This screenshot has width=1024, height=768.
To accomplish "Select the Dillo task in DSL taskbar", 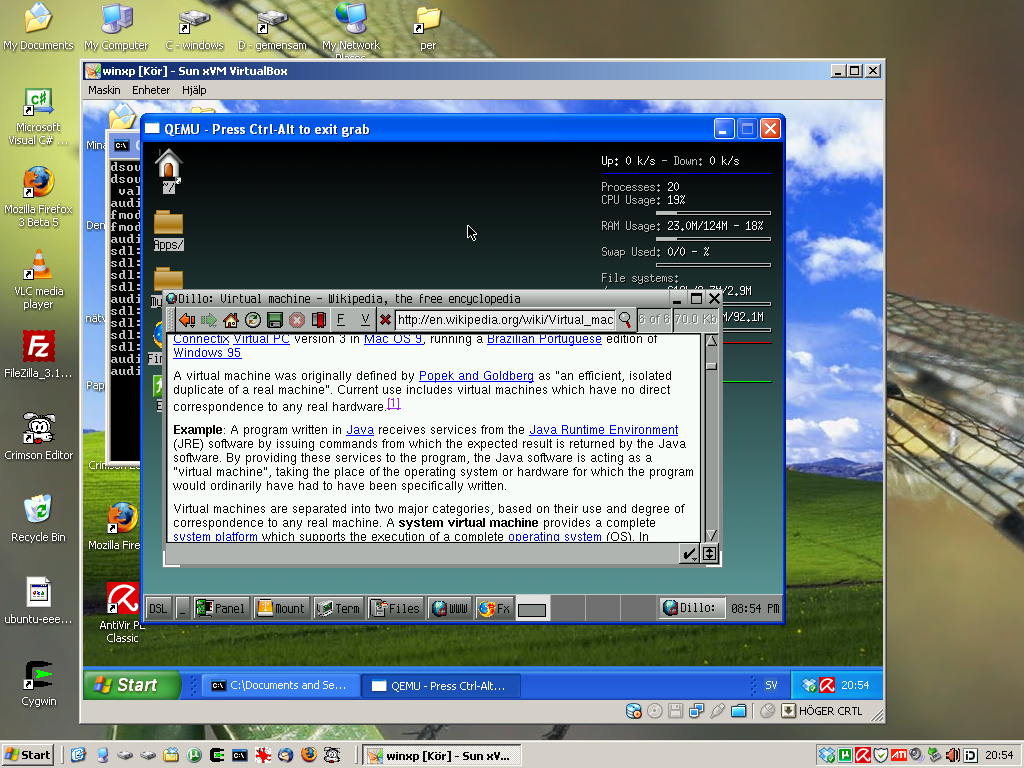I will coord(691,608).
